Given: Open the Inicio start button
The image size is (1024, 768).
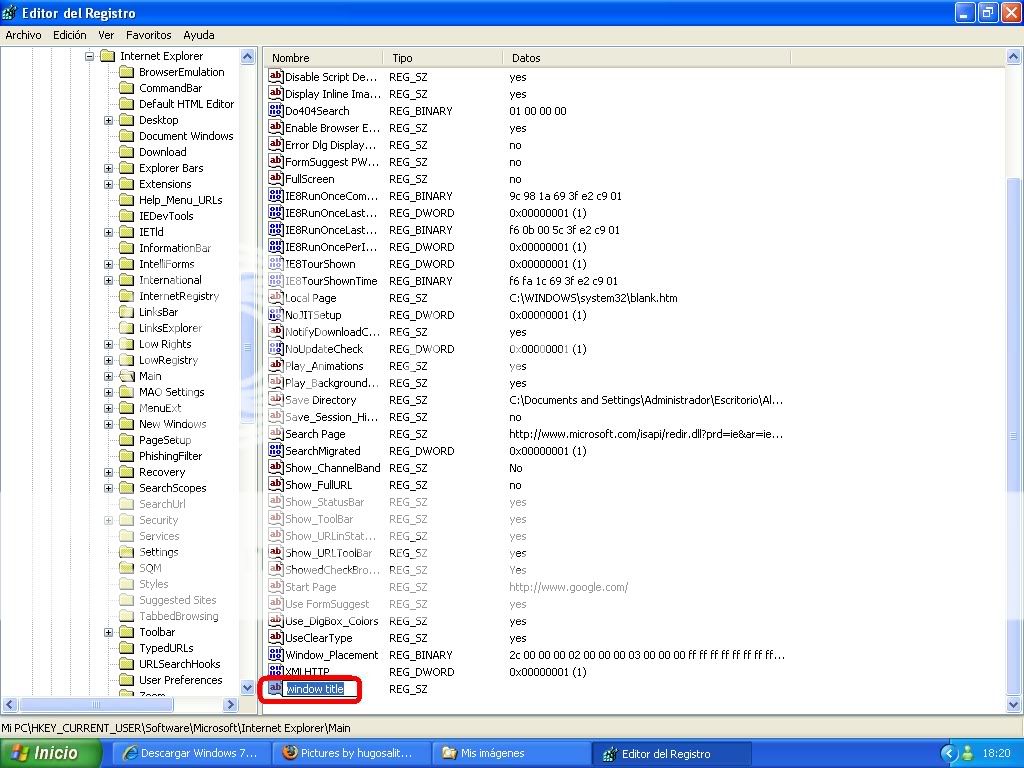Looking at the screenshot, I should pyautogui.click(x=51, y=753).
